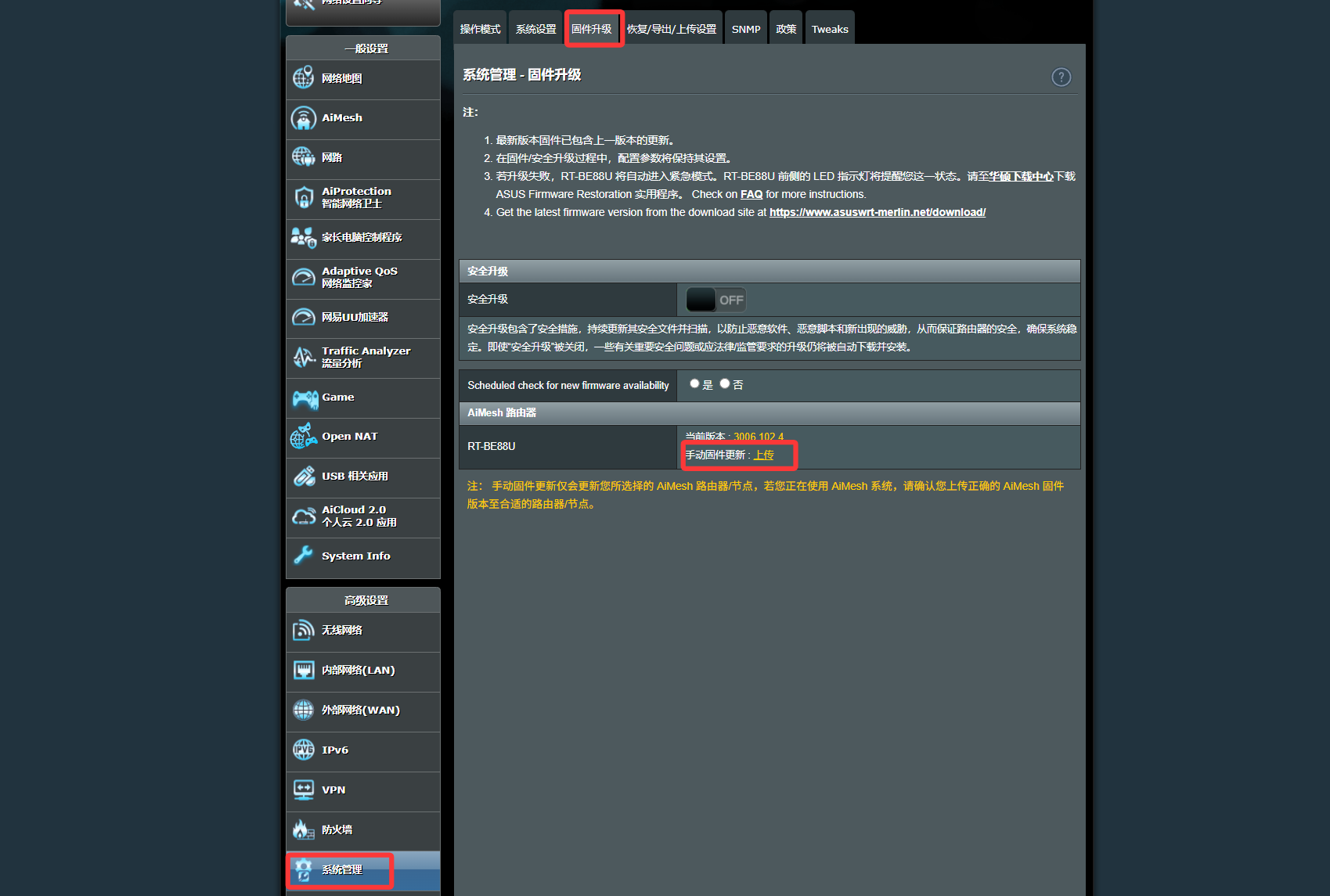1330x896 pixels.
Task: Open the AiMesh menu label
Action: (342, 117)
